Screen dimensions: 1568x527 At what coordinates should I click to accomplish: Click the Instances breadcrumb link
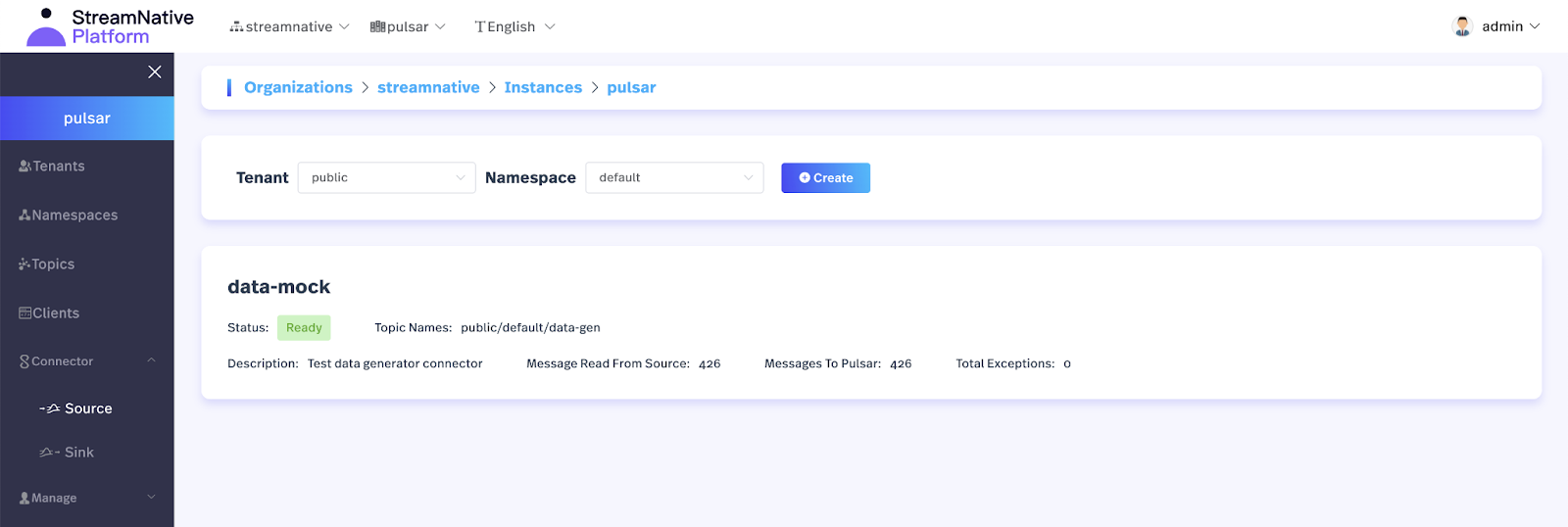coord(543,87)
